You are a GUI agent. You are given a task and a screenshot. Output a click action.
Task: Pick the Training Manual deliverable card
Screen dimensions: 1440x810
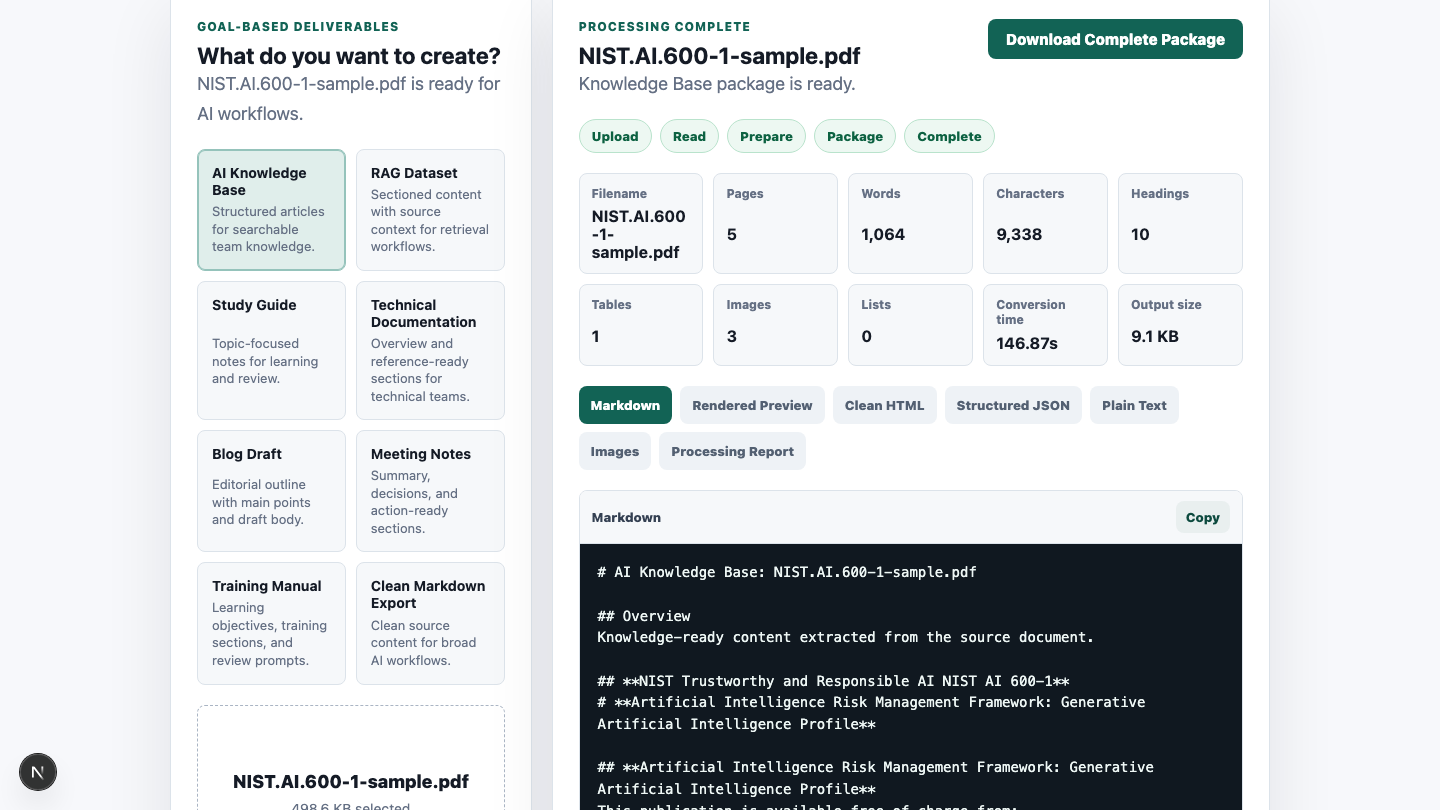271,623
